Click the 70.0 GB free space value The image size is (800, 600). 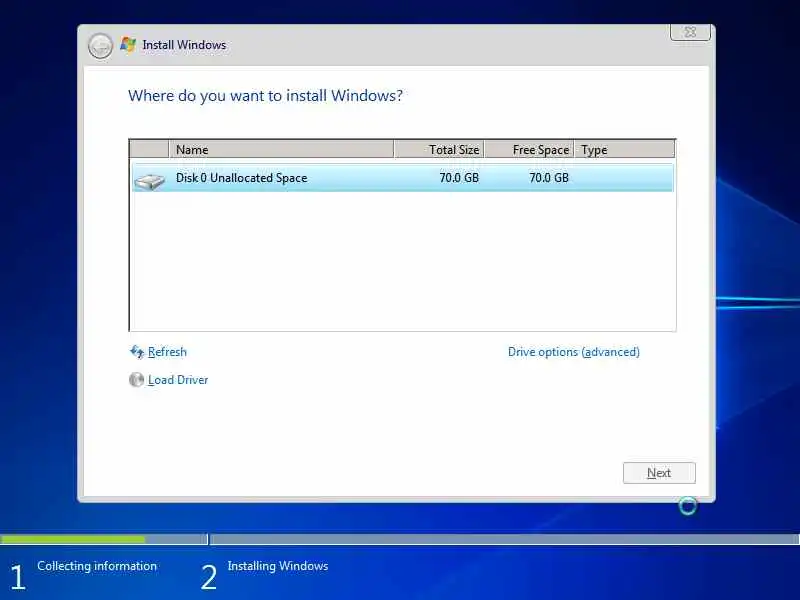click(x=549, y=178)
